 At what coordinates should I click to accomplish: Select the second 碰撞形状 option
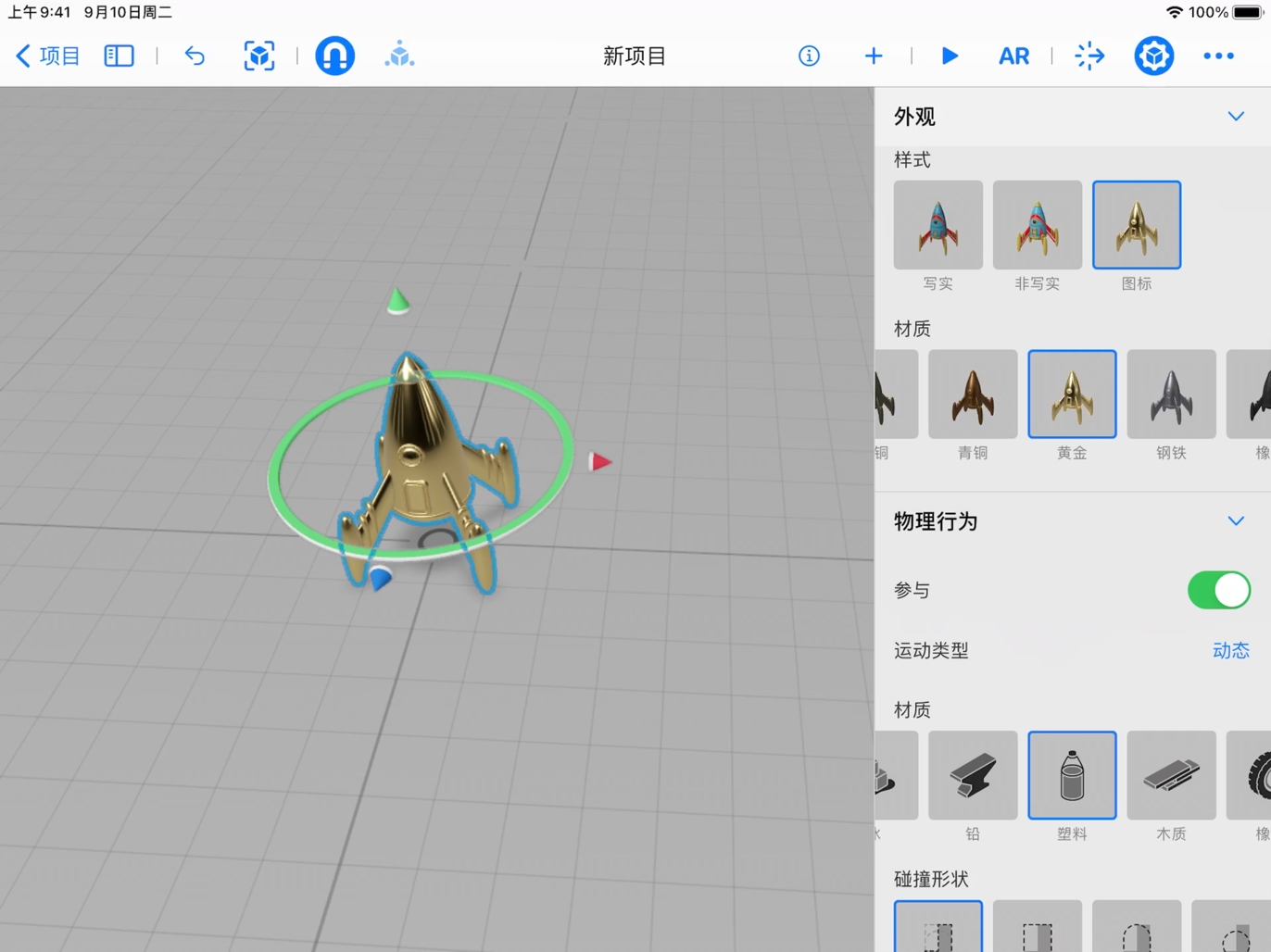pos(1037,926)
